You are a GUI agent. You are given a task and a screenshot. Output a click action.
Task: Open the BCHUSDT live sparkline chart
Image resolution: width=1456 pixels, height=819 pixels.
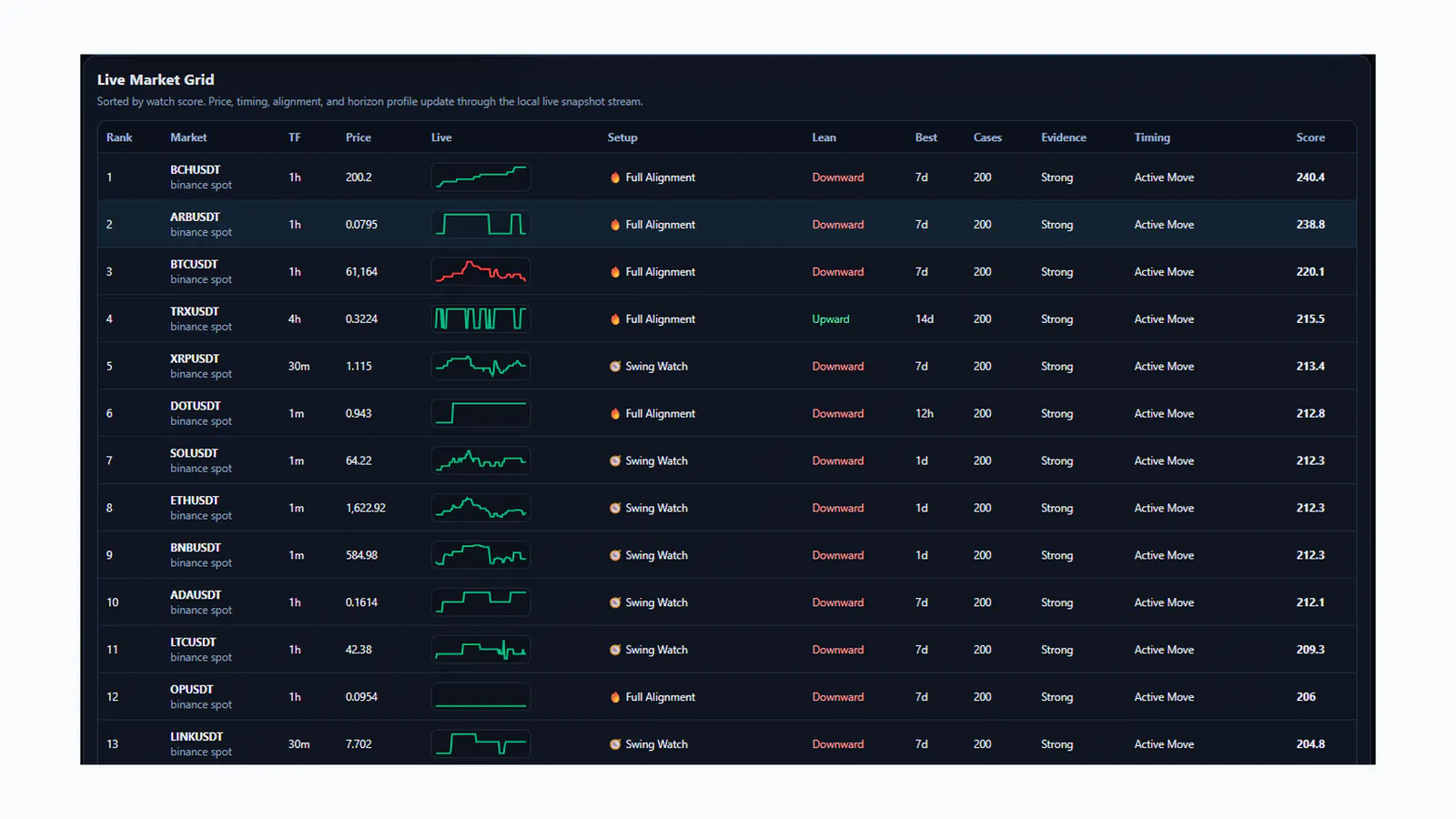click(480, 177)
